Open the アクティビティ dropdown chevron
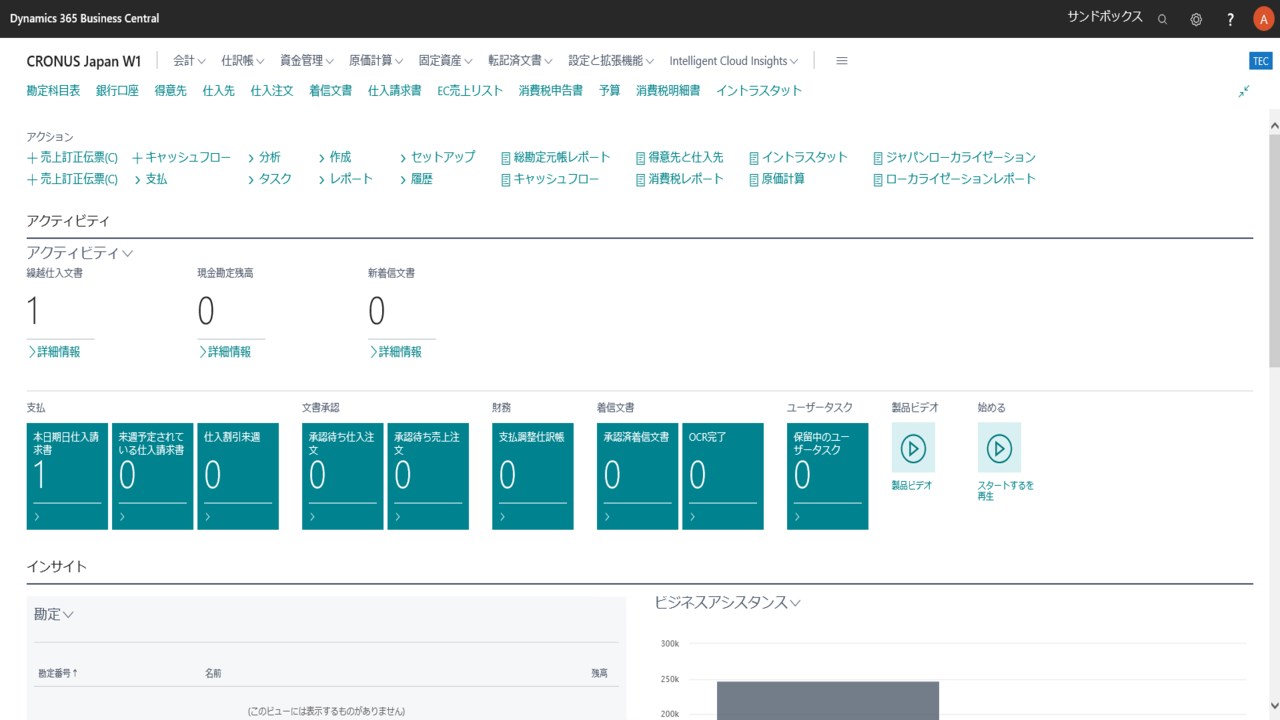The image size is (1280, 720). (x=128, y=254)
